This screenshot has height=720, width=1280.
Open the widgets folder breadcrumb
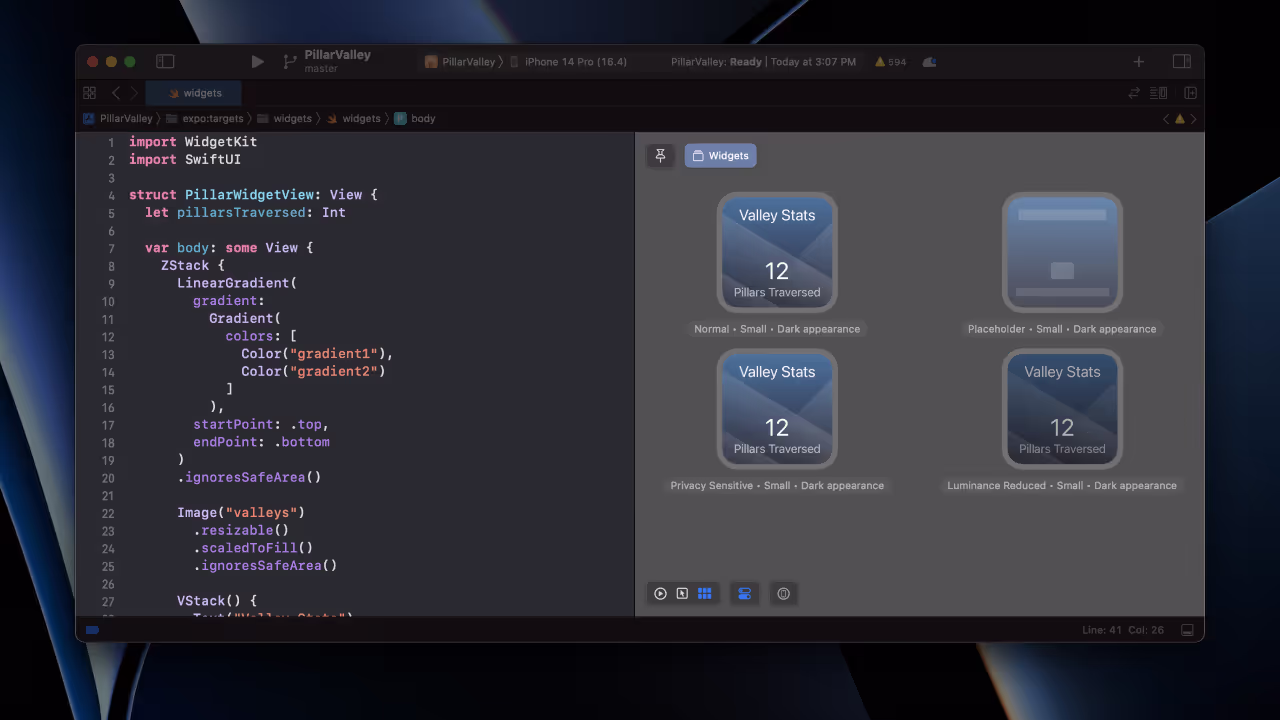[x=284, y=118]
